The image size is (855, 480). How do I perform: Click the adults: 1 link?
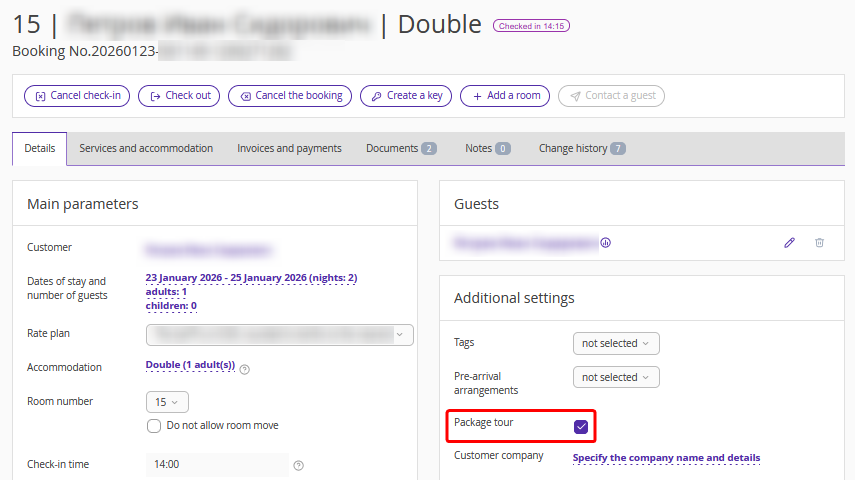coord(166,292)
